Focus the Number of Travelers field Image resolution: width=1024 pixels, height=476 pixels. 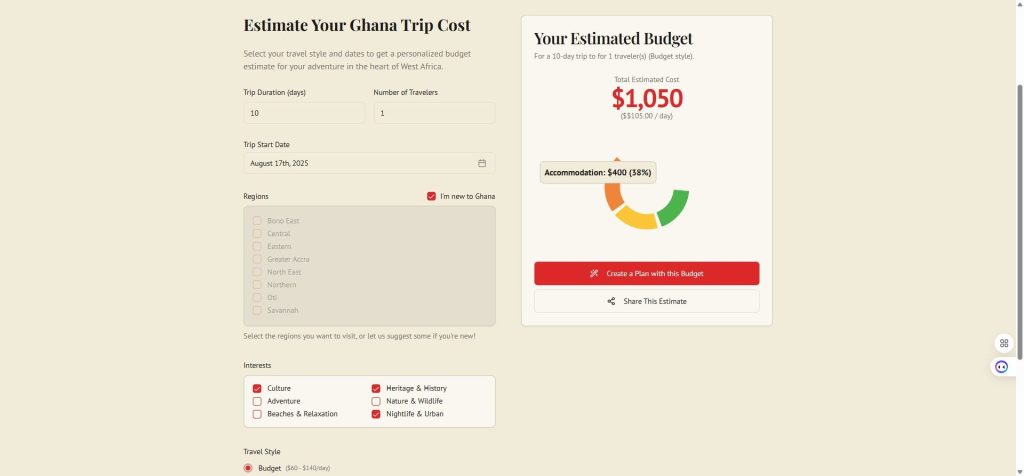tap(434, 113)
